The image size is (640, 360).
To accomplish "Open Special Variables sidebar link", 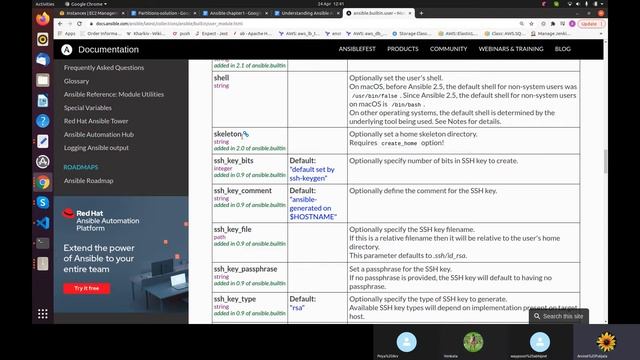I will (x=87, y=108).
